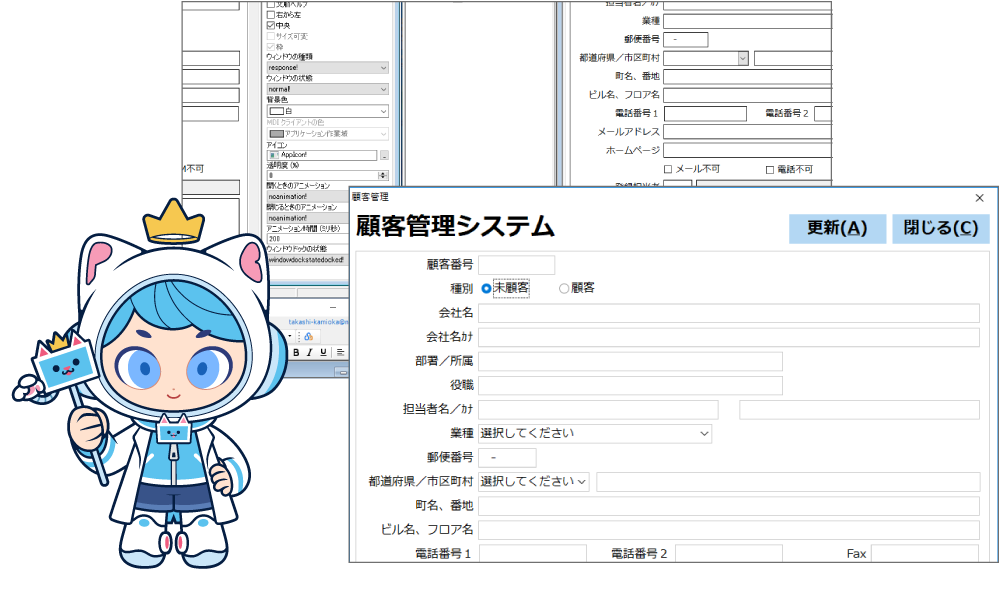Click the browse button beside AppIcon! field
Screen dimensions: 999x606
384,155
